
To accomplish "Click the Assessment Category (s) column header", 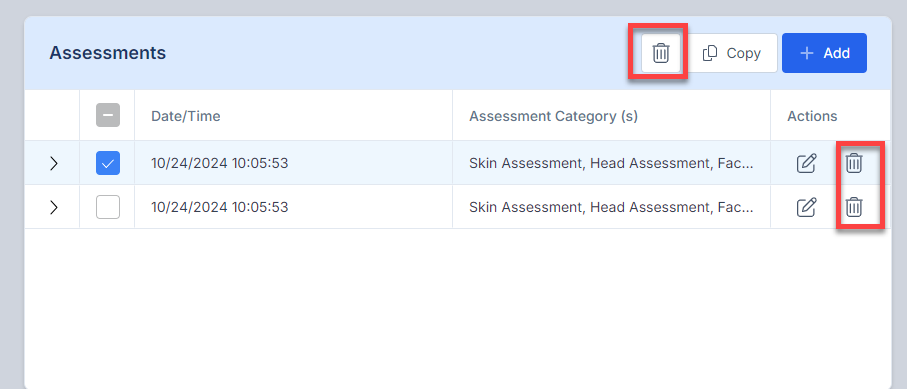I will point(553,116).
